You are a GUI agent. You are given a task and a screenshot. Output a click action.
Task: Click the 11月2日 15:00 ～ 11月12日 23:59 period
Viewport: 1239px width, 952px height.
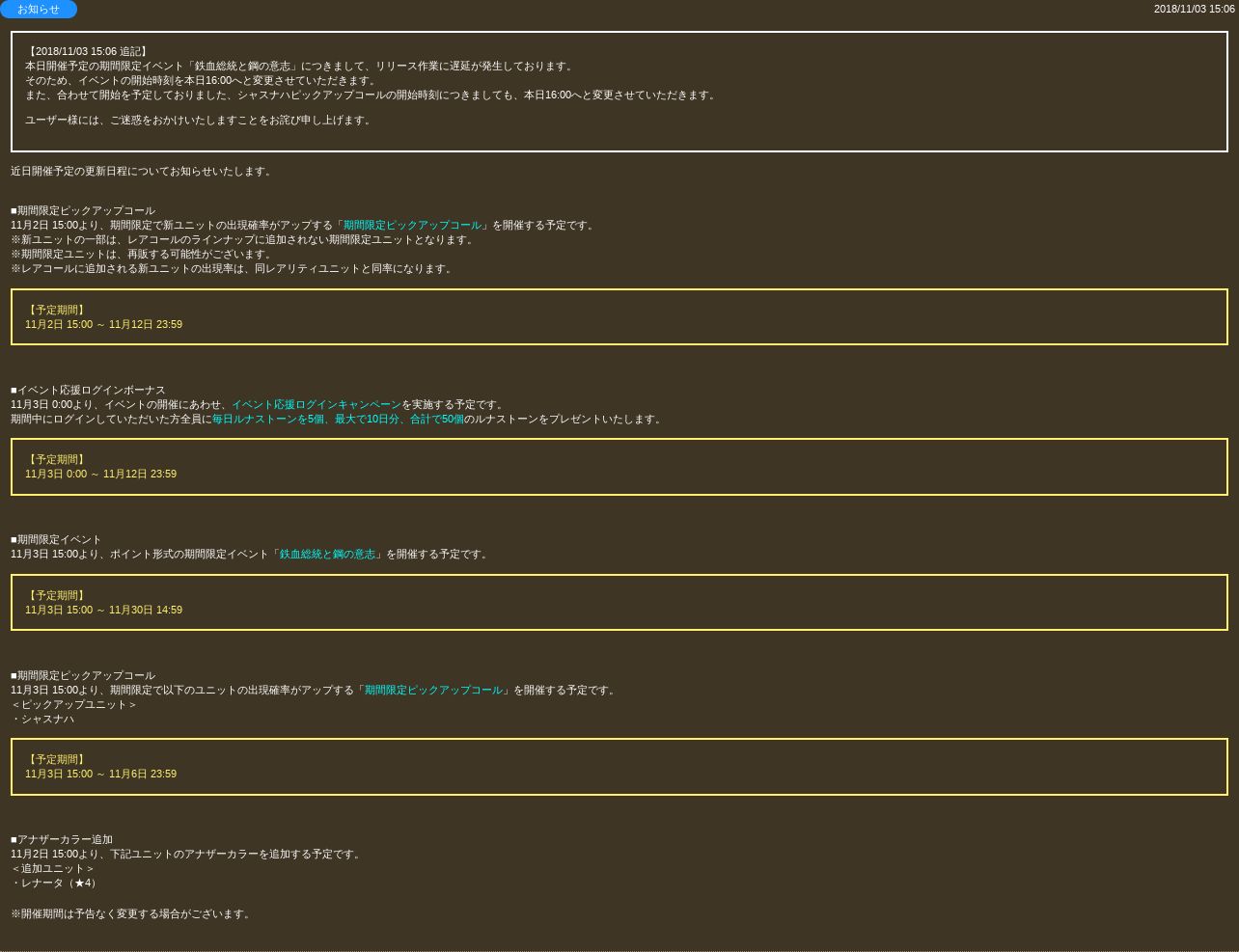click(103, 324)
